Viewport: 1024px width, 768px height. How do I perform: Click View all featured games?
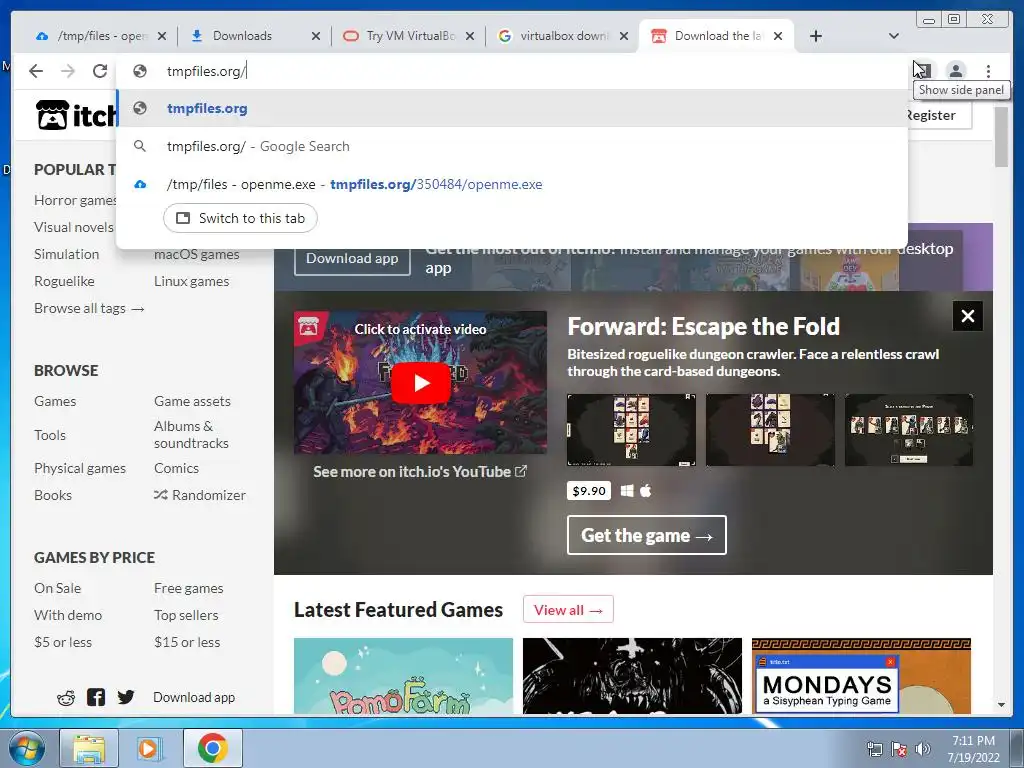[x=568, y=609]
